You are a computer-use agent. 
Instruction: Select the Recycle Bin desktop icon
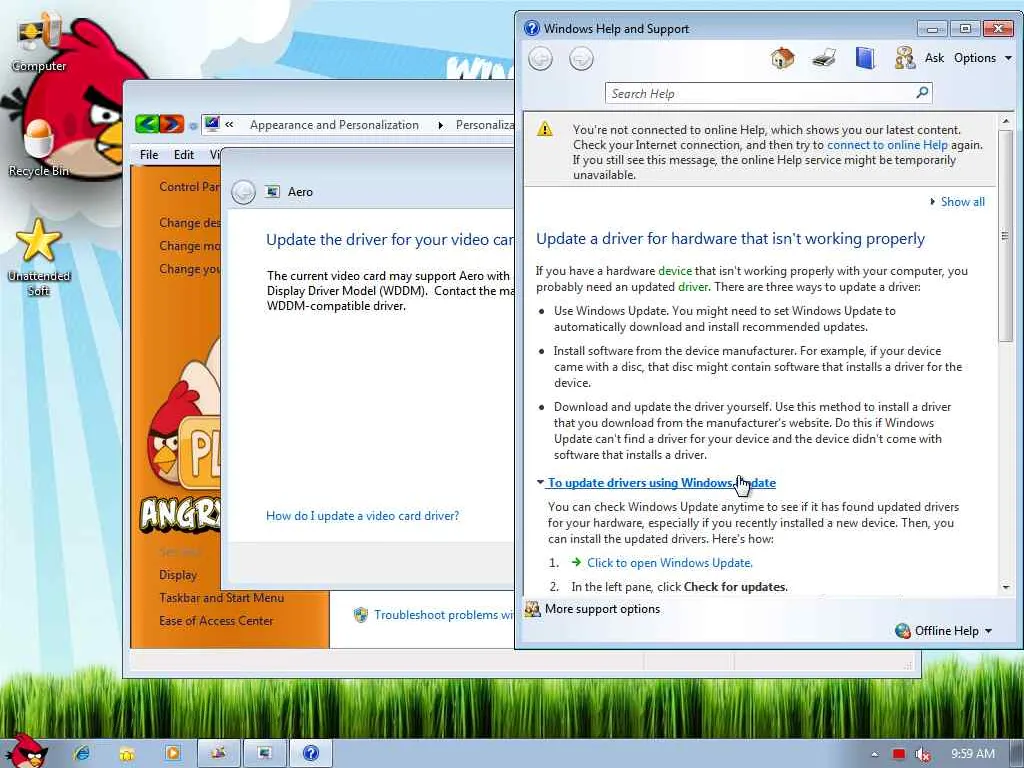pos(38,148)
